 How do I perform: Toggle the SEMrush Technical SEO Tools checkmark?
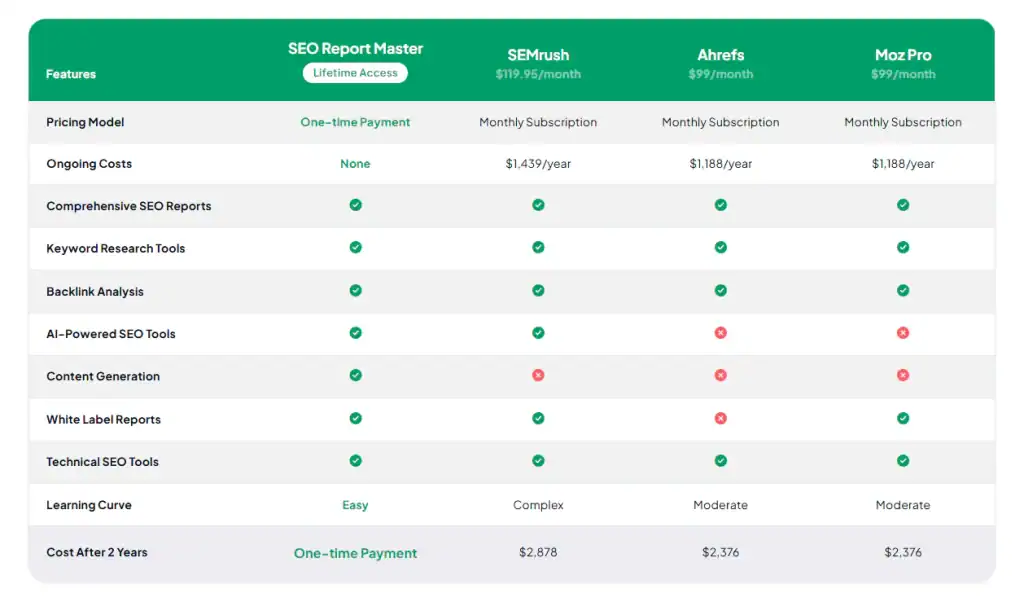click(x=538, y=461)
